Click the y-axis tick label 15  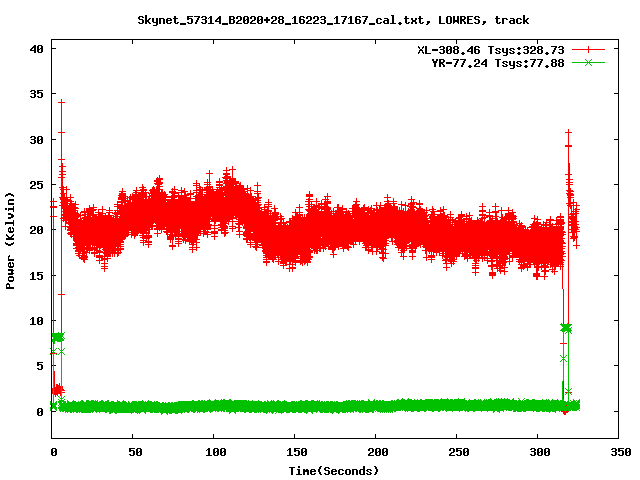click(x=36, y=276)
